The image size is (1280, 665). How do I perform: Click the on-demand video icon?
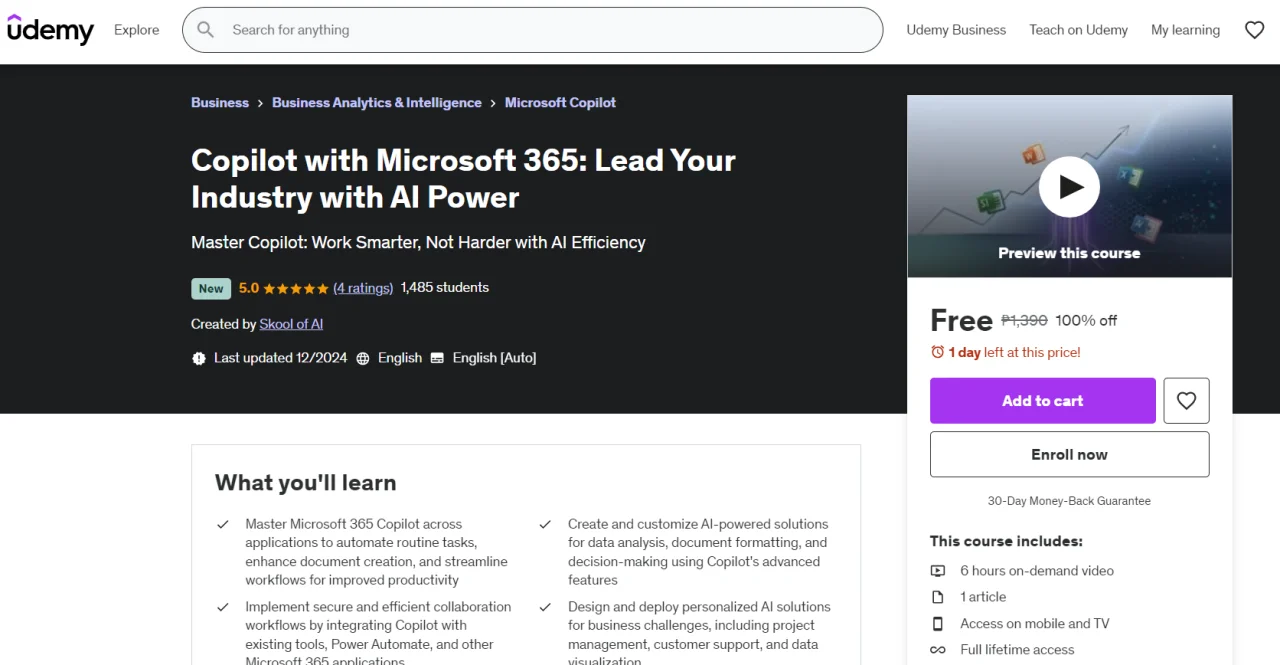pos(938,571)
